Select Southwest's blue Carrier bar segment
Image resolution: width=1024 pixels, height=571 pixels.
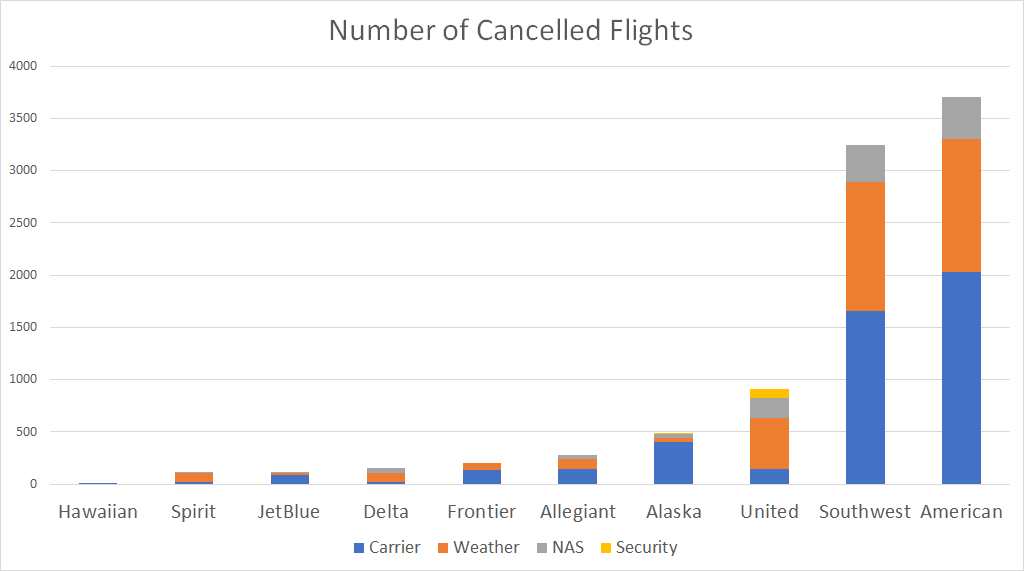[865, 398]
